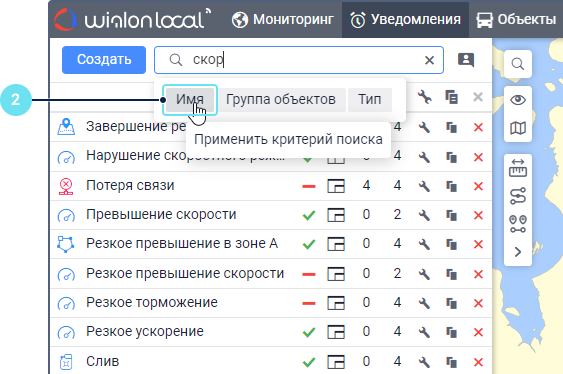Open map search tool
Image resolution: width=563 pixels, height=374 pixels.
pos(518,64)
